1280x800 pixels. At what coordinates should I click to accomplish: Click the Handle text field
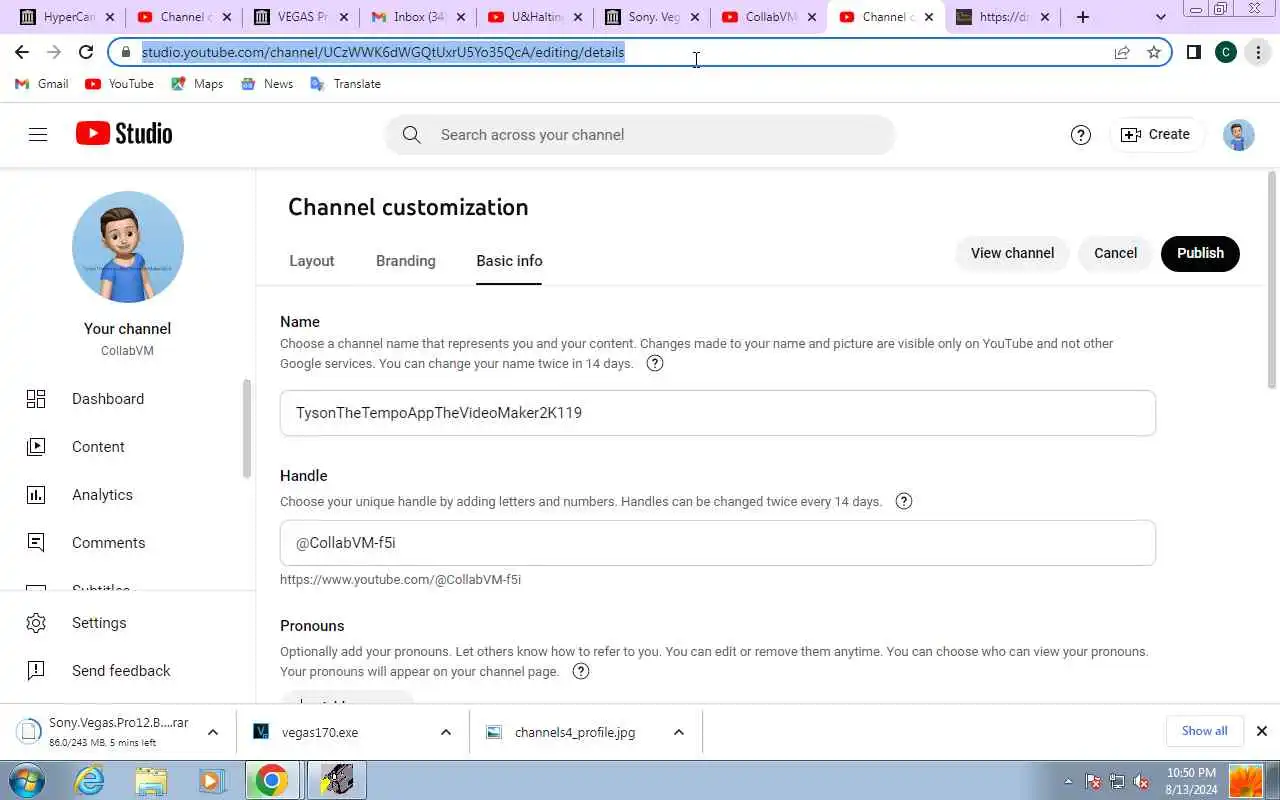coord(718,543)
